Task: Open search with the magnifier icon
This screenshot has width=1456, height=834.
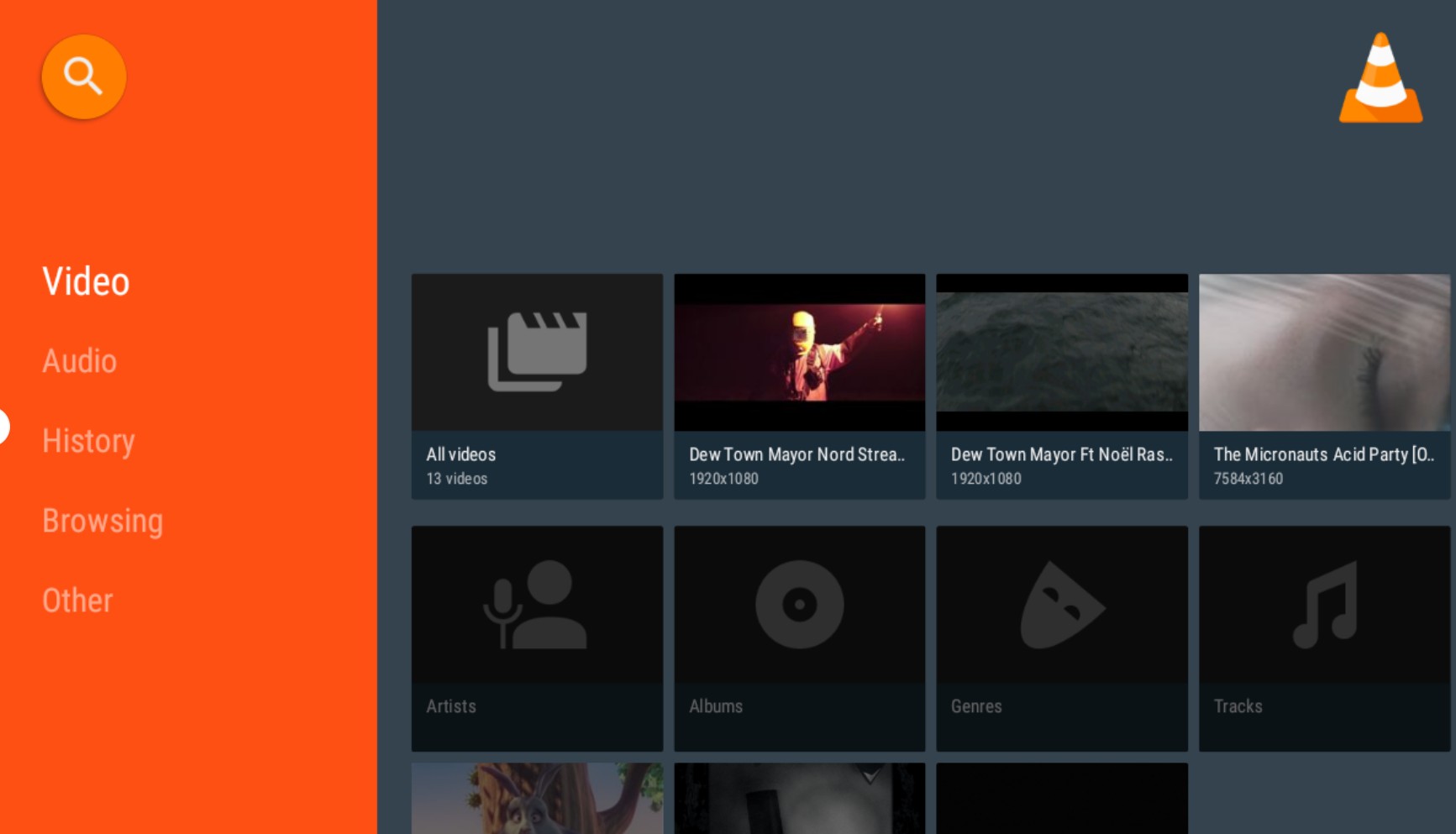Action: click(83, 76)
